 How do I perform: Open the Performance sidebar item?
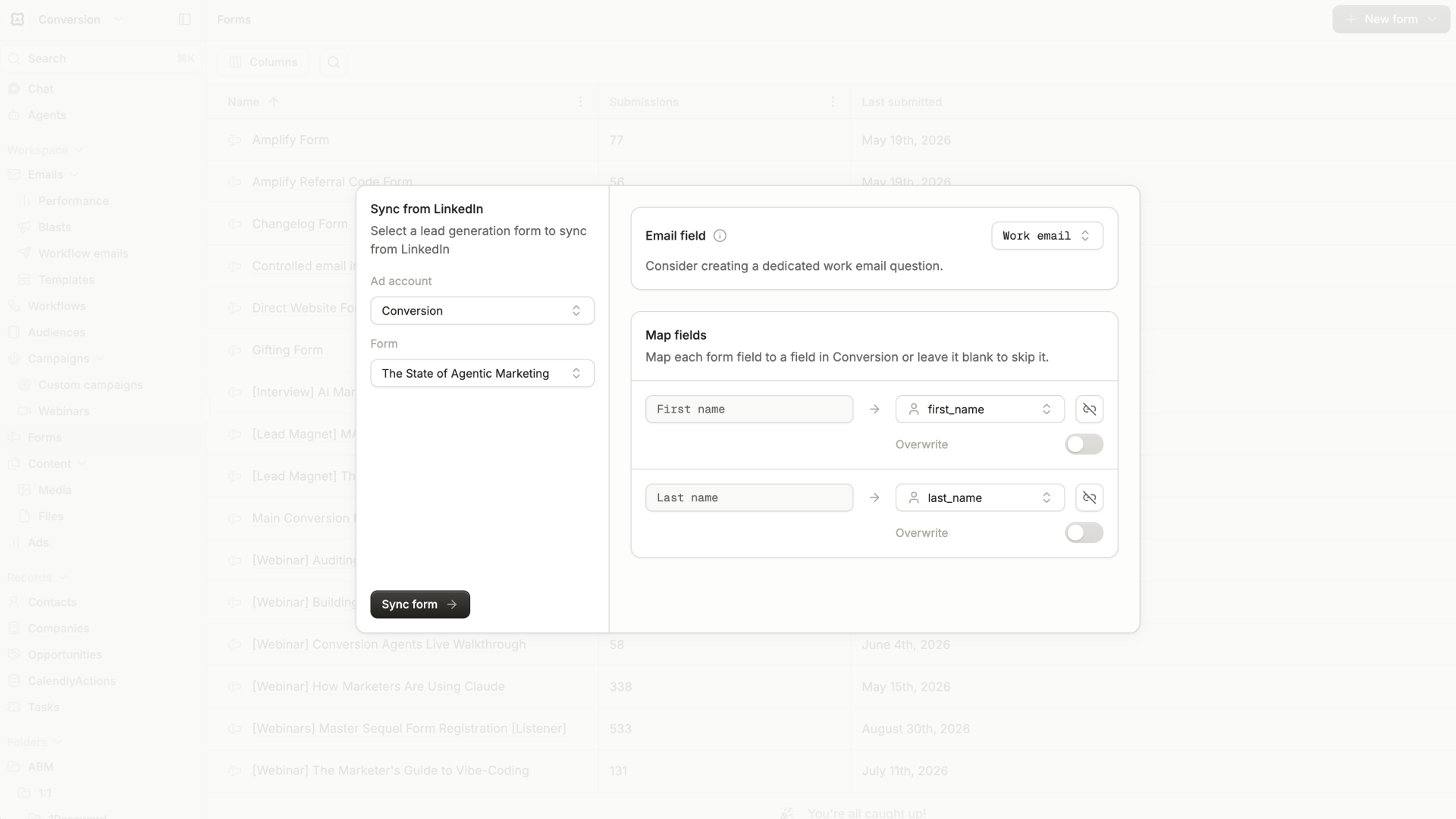[x=74, y=201]
